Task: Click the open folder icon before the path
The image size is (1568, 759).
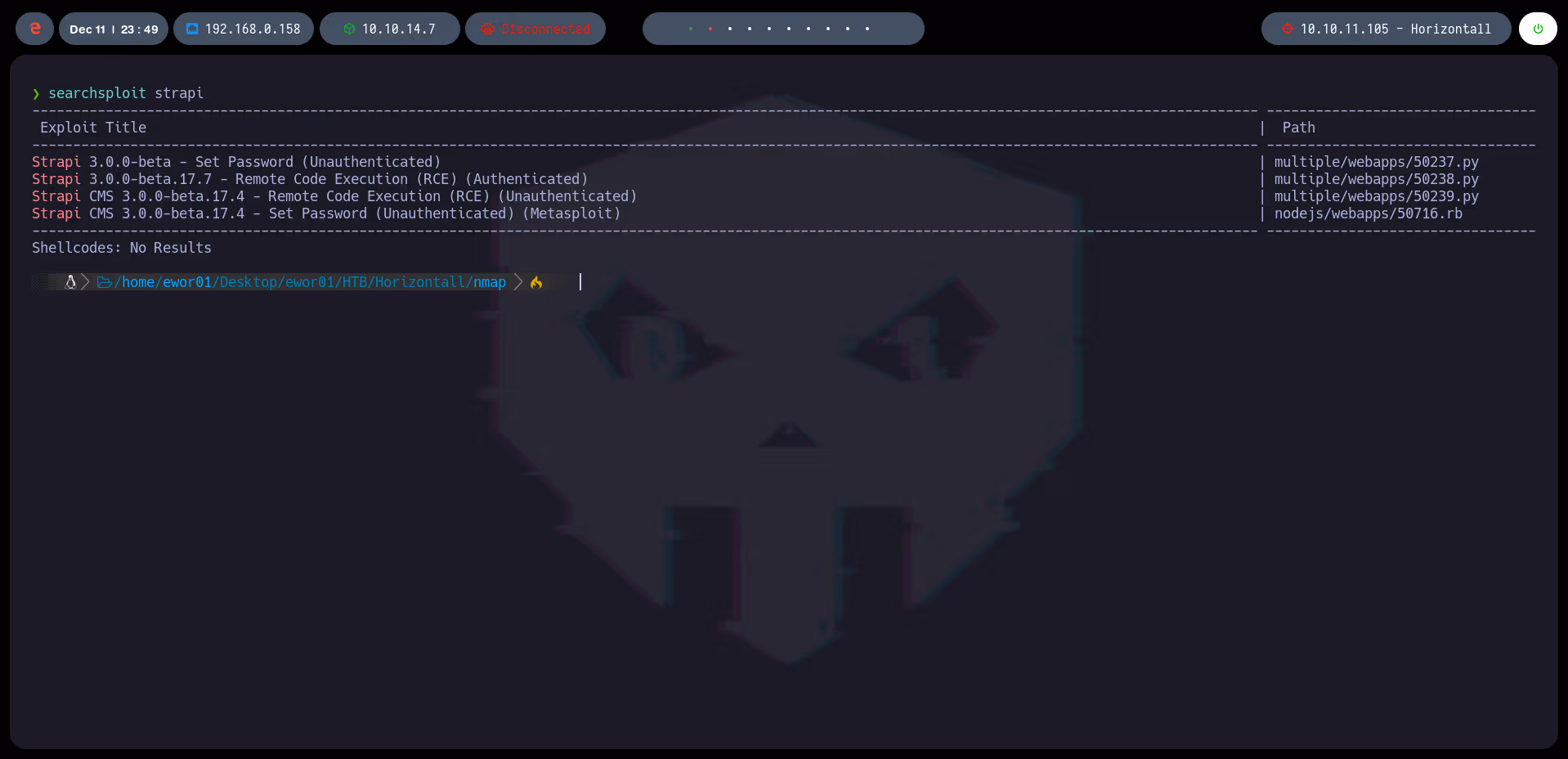Action: tap(103, 282)
